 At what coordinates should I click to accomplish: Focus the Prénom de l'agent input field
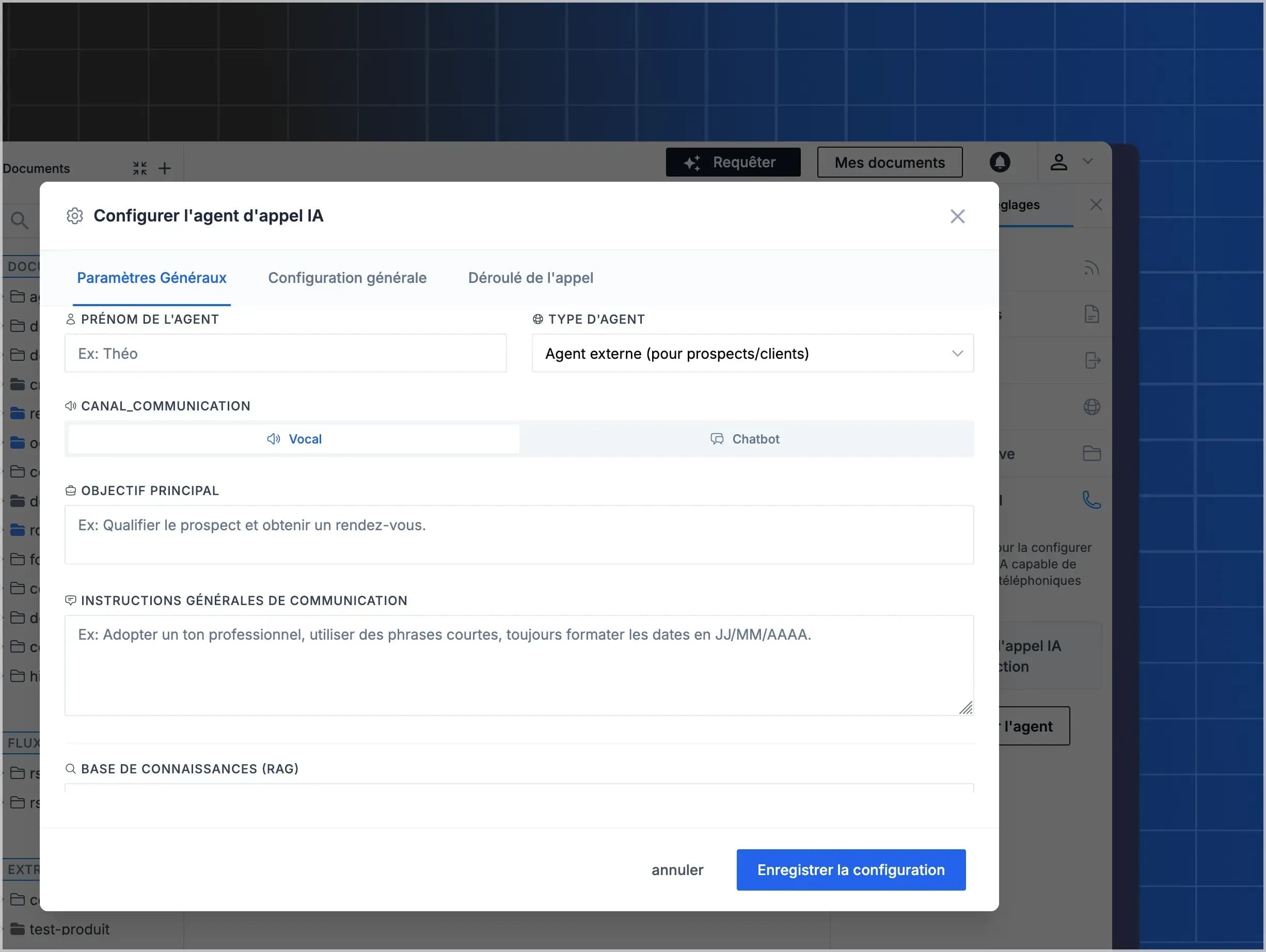click(x=285, y=353)
